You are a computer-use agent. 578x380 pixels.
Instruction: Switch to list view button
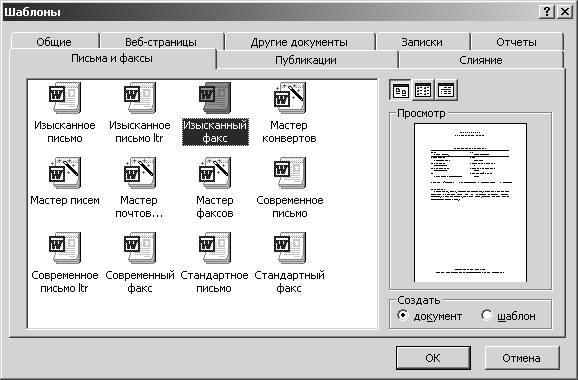click(x=423, y=90)
